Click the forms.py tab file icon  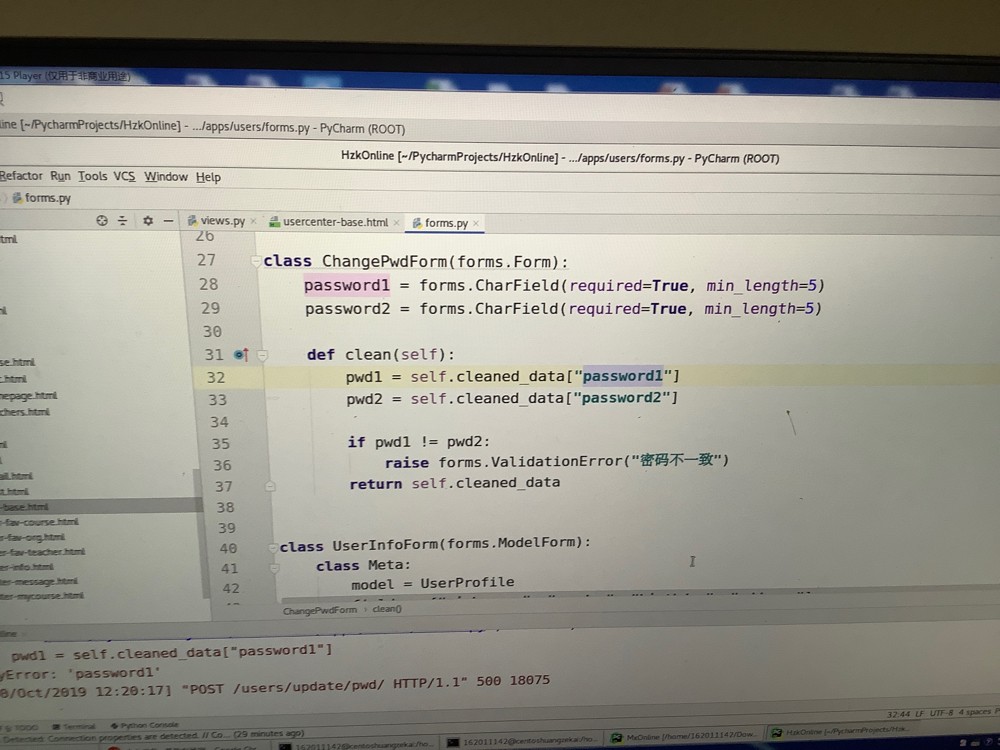coord(417,223)
